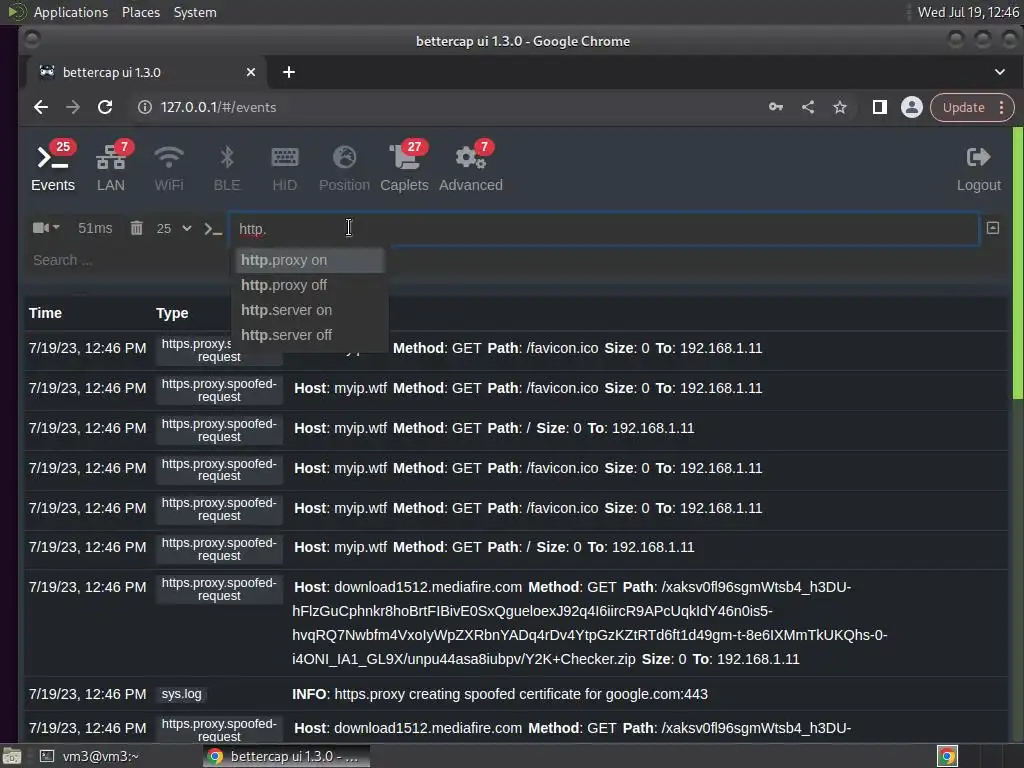Click the 51ms latency value
Image resolution: width=1024 pixels, height=768 pixels.
(x=95, y=229)
